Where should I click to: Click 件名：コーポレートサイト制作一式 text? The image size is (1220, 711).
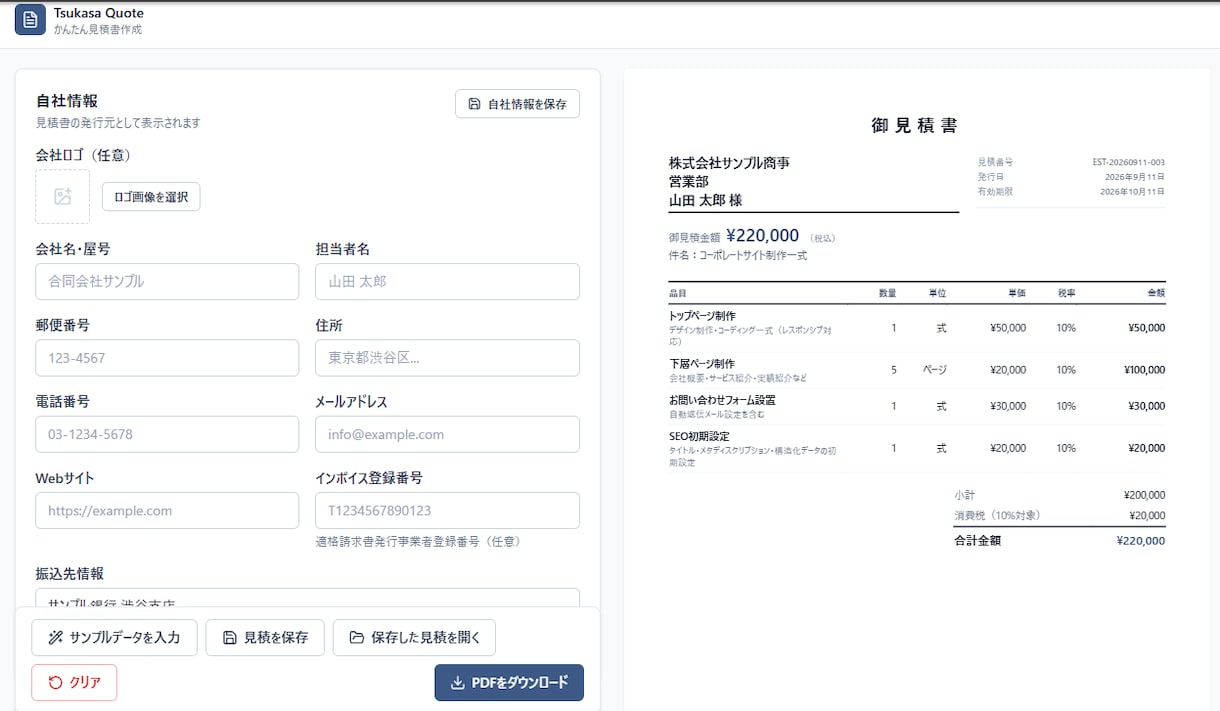click(738, 256)
